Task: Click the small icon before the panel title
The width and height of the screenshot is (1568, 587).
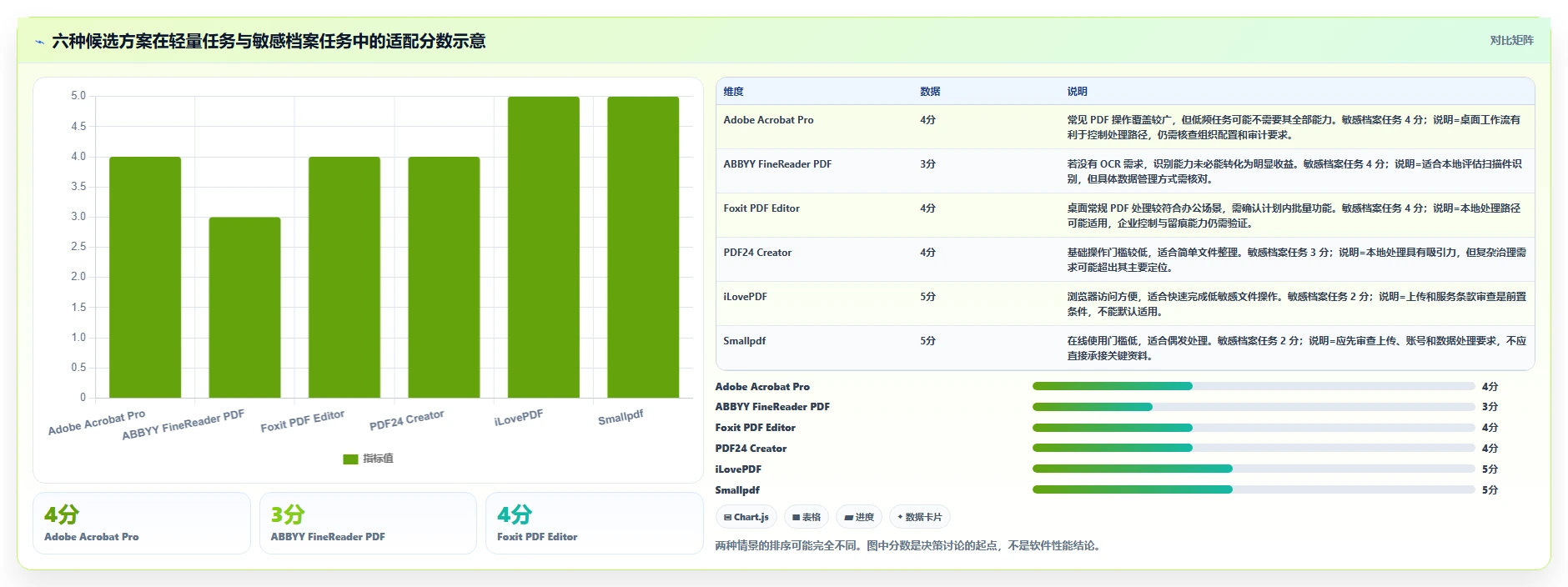Action: pos(39,42)
